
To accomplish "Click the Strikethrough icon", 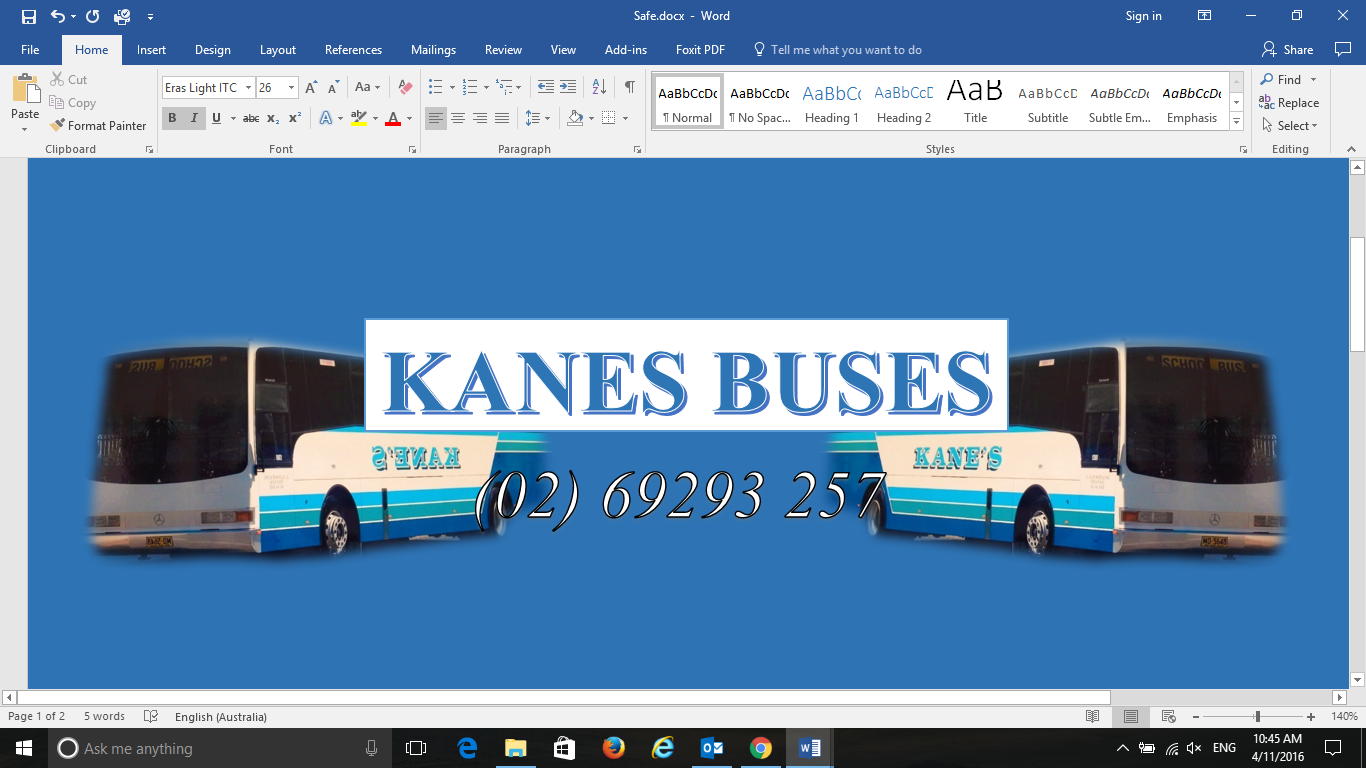I will click(250, 118).
